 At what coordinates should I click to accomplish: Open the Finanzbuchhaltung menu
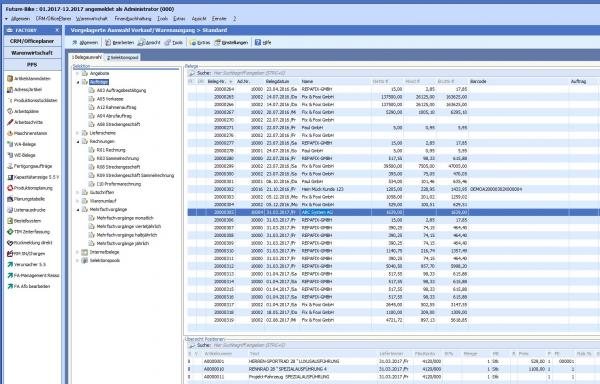(x=133, y=18)
